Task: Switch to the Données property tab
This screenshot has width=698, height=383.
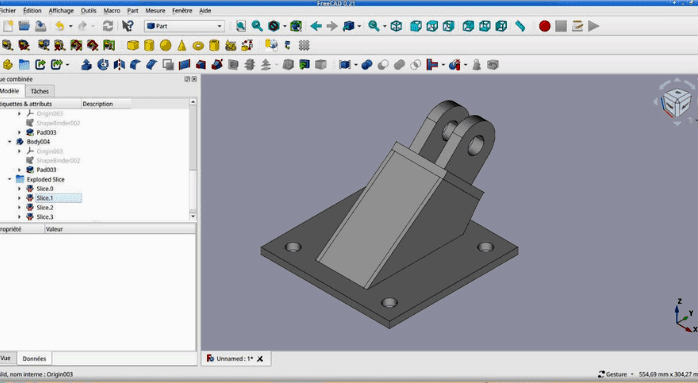Action: click(x=34, y=359)
